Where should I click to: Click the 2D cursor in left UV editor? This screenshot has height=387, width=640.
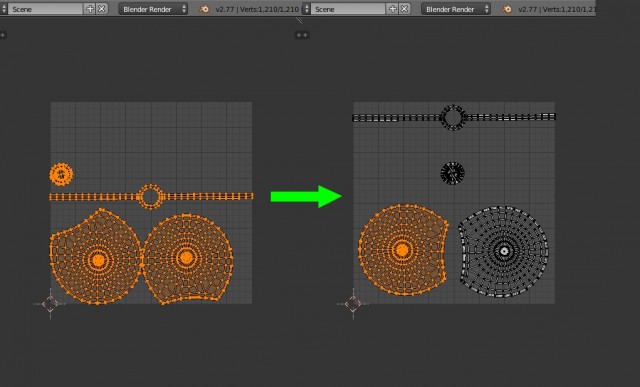pos(50,304)
